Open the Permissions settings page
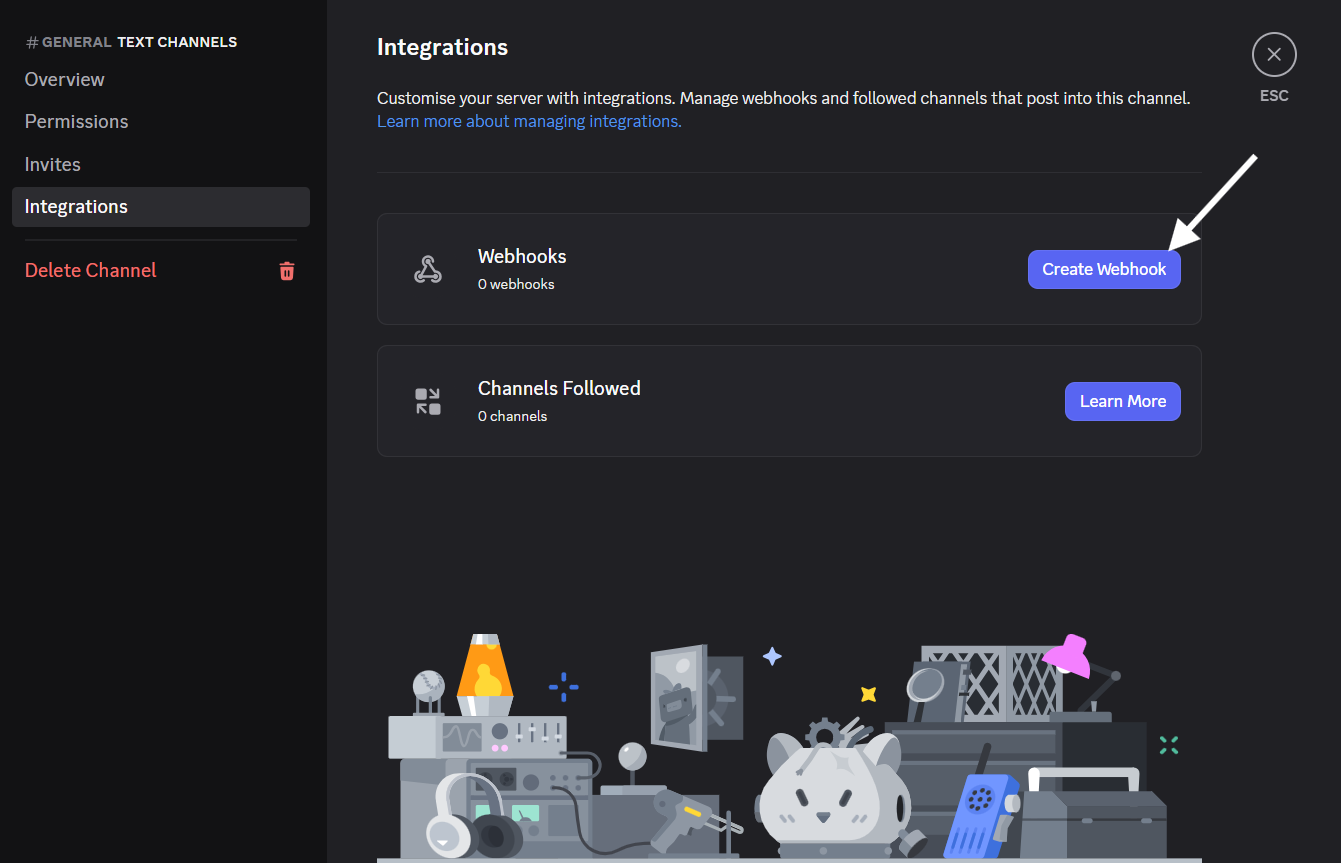Image resolution: width=1341 pixels, height=863 pixels. coord(76,121)
